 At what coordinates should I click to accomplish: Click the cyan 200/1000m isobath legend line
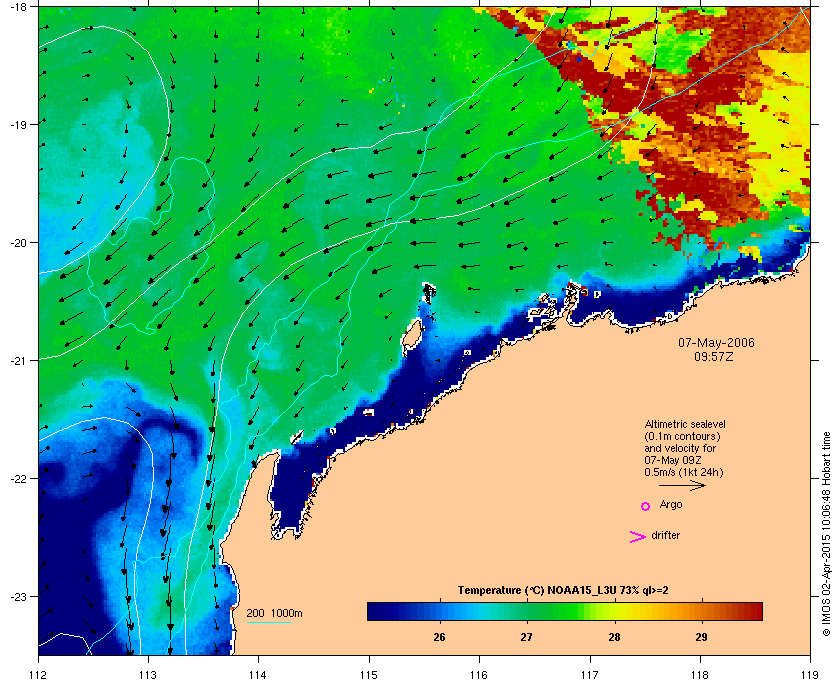268,622
